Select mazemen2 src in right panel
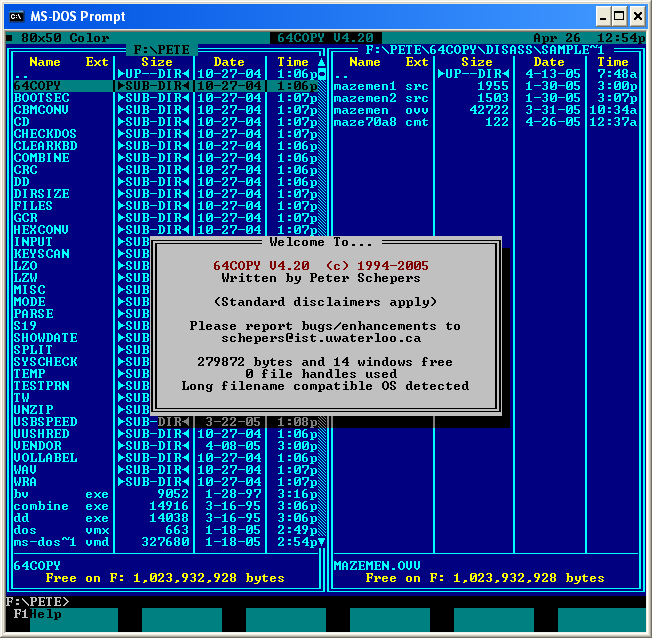The width and height of the screenshot is (652, 638). pos(486,98)
